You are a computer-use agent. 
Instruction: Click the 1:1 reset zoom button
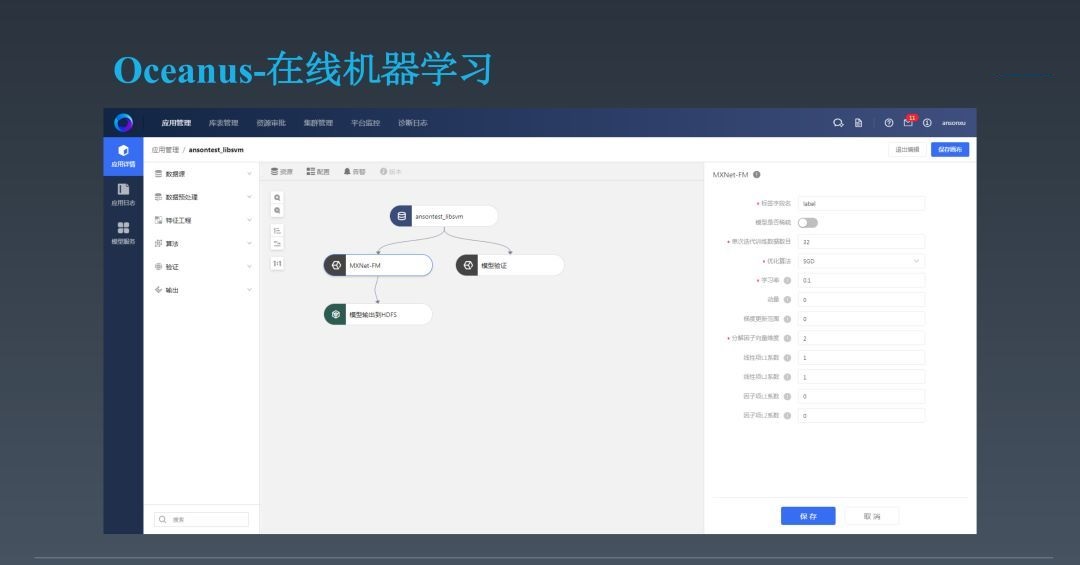click(x=277, y=263)
